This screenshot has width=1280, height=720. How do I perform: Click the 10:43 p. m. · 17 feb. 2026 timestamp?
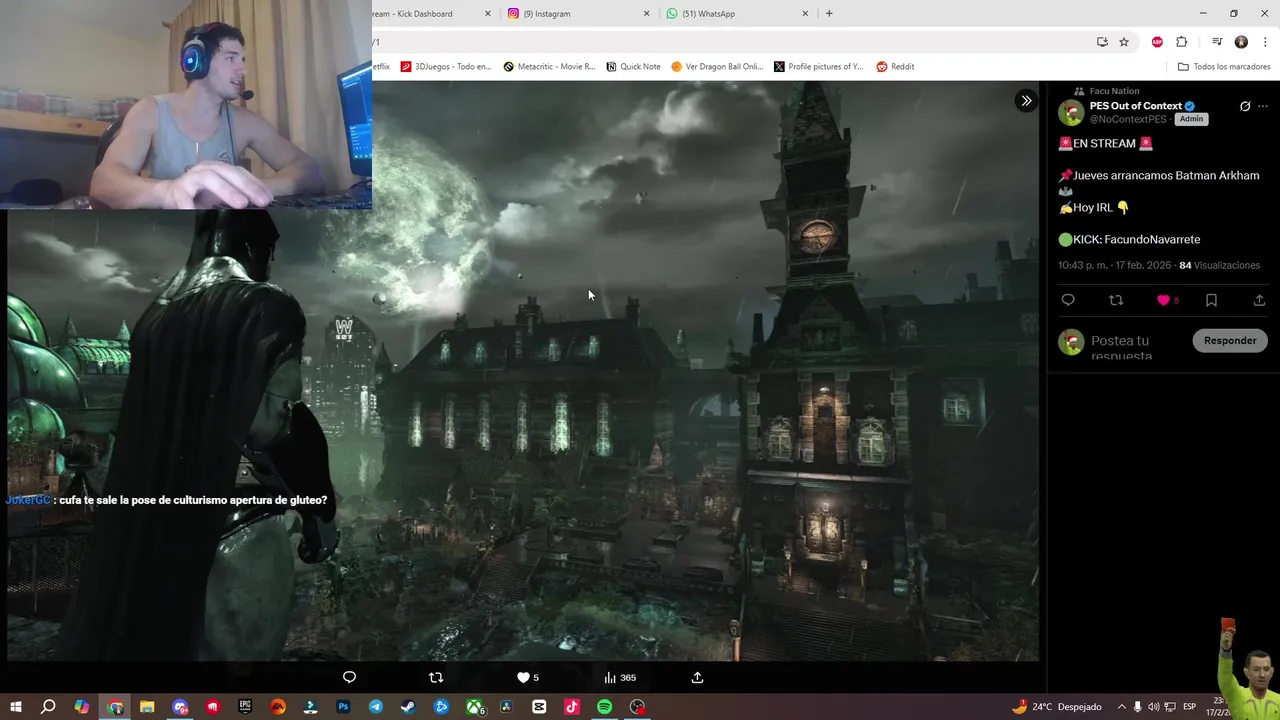(x=1115, y=265)
